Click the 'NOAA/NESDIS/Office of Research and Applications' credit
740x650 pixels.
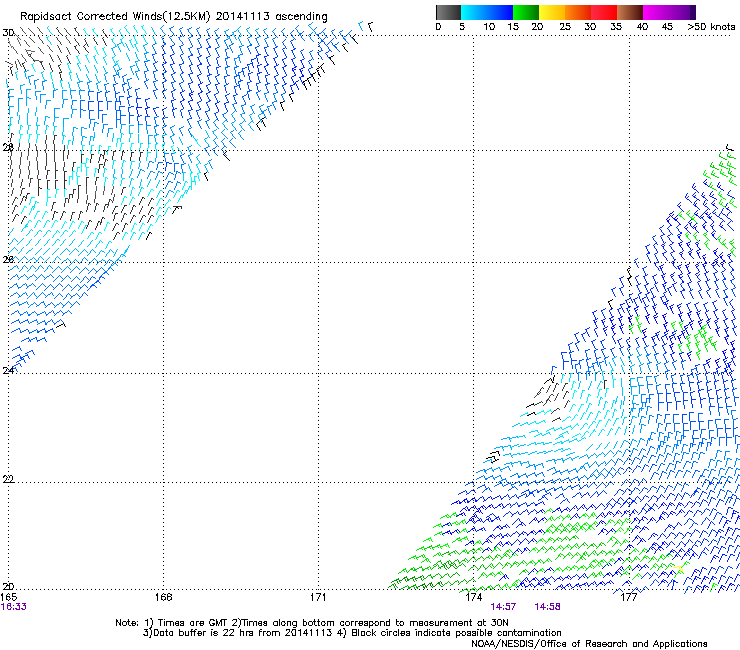click(589, 644)
